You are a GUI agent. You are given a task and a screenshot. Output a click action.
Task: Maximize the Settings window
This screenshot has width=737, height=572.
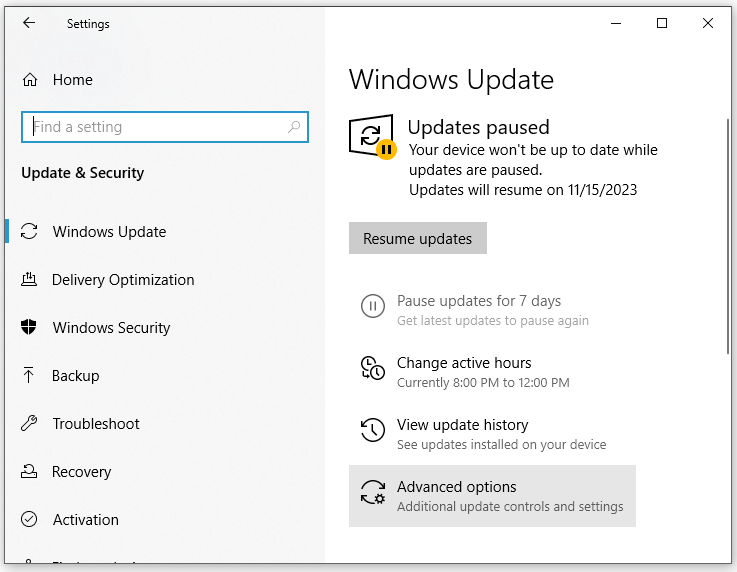662,23
